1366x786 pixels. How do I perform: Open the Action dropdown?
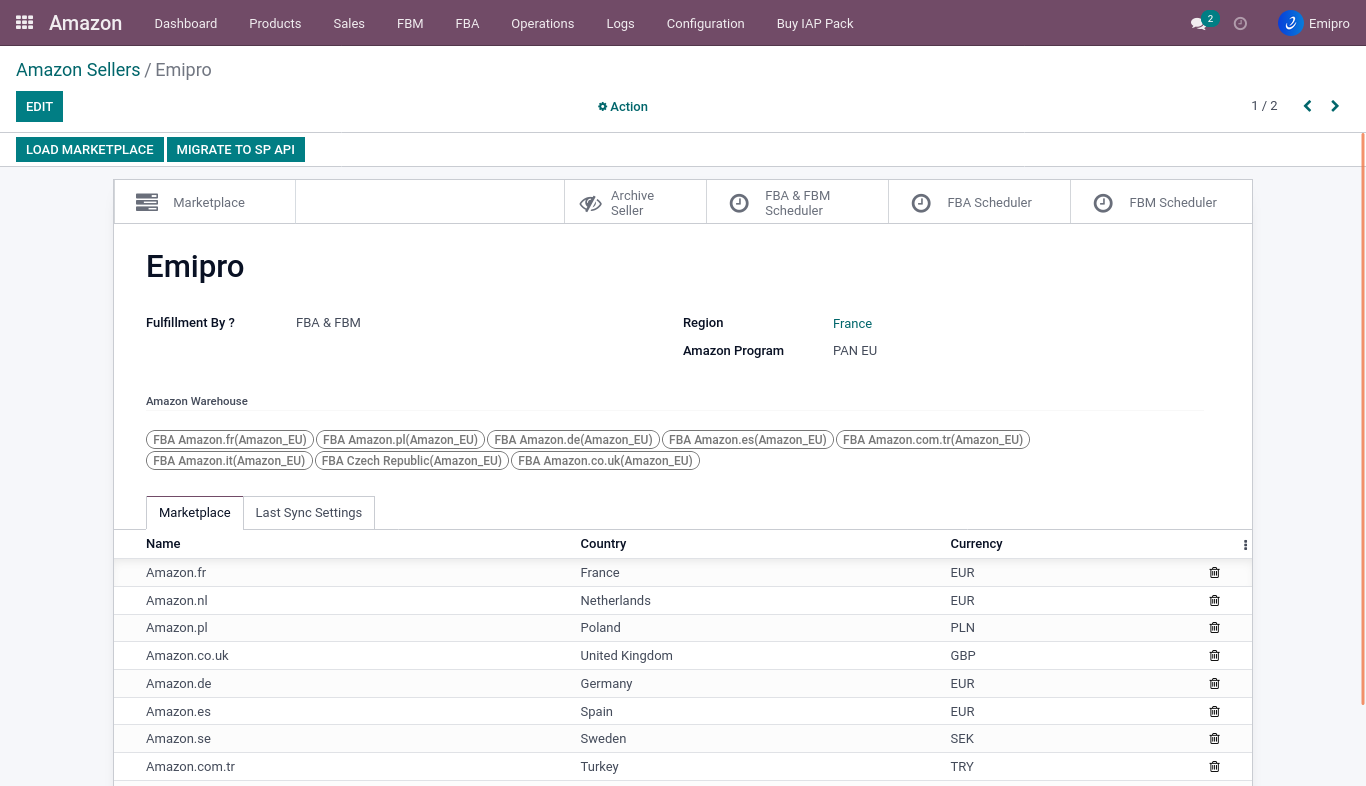point(623,107)
